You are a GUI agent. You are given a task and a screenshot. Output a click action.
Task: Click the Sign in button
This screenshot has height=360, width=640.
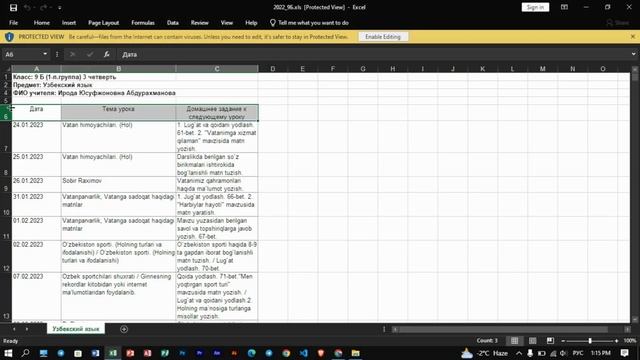pyautogui.click(x=535, y=7)
